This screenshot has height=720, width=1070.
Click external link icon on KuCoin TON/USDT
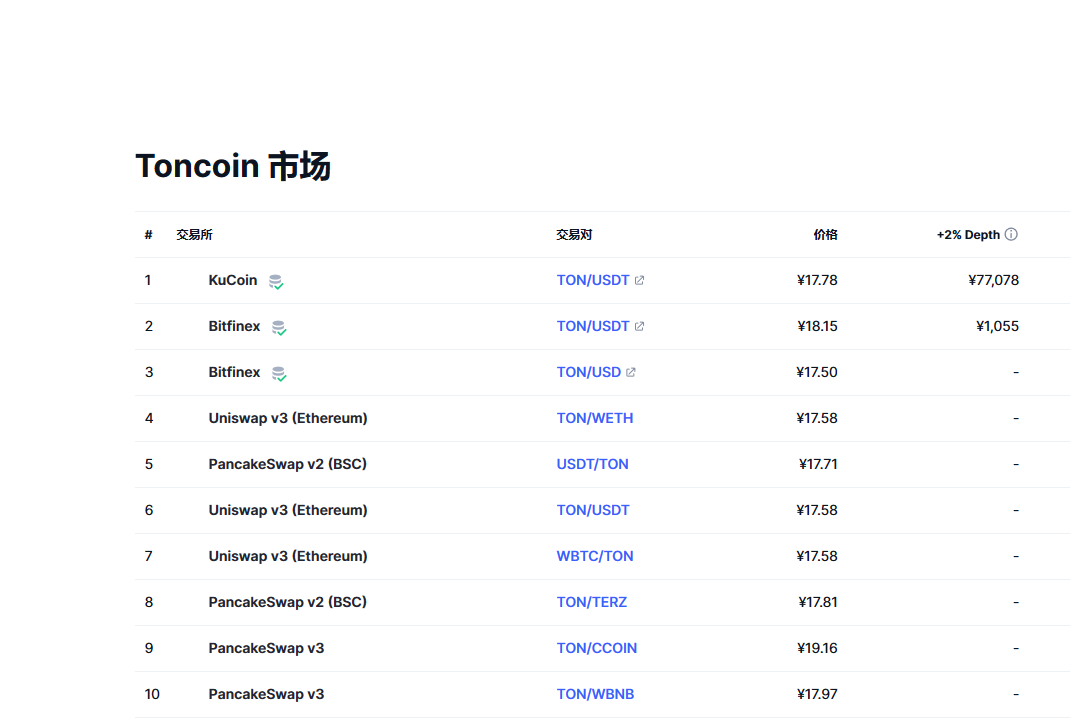click(639, 280)
